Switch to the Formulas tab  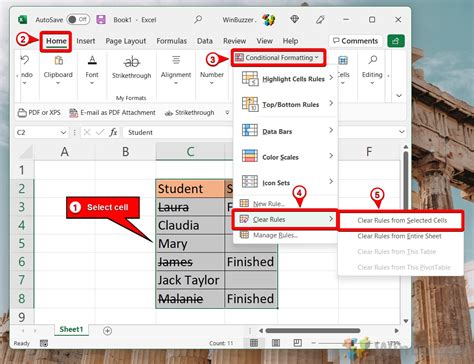pyautogui.click(x=171, y=41)
